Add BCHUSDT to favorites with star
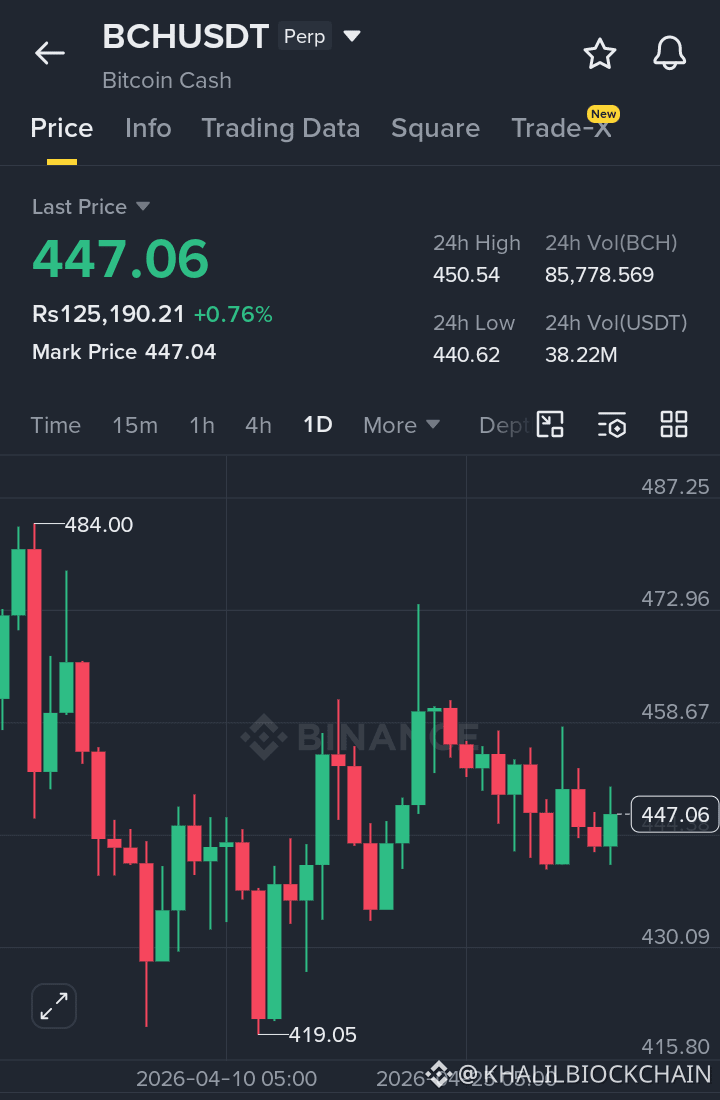720x1100 pixels. (x=600, y=53)
